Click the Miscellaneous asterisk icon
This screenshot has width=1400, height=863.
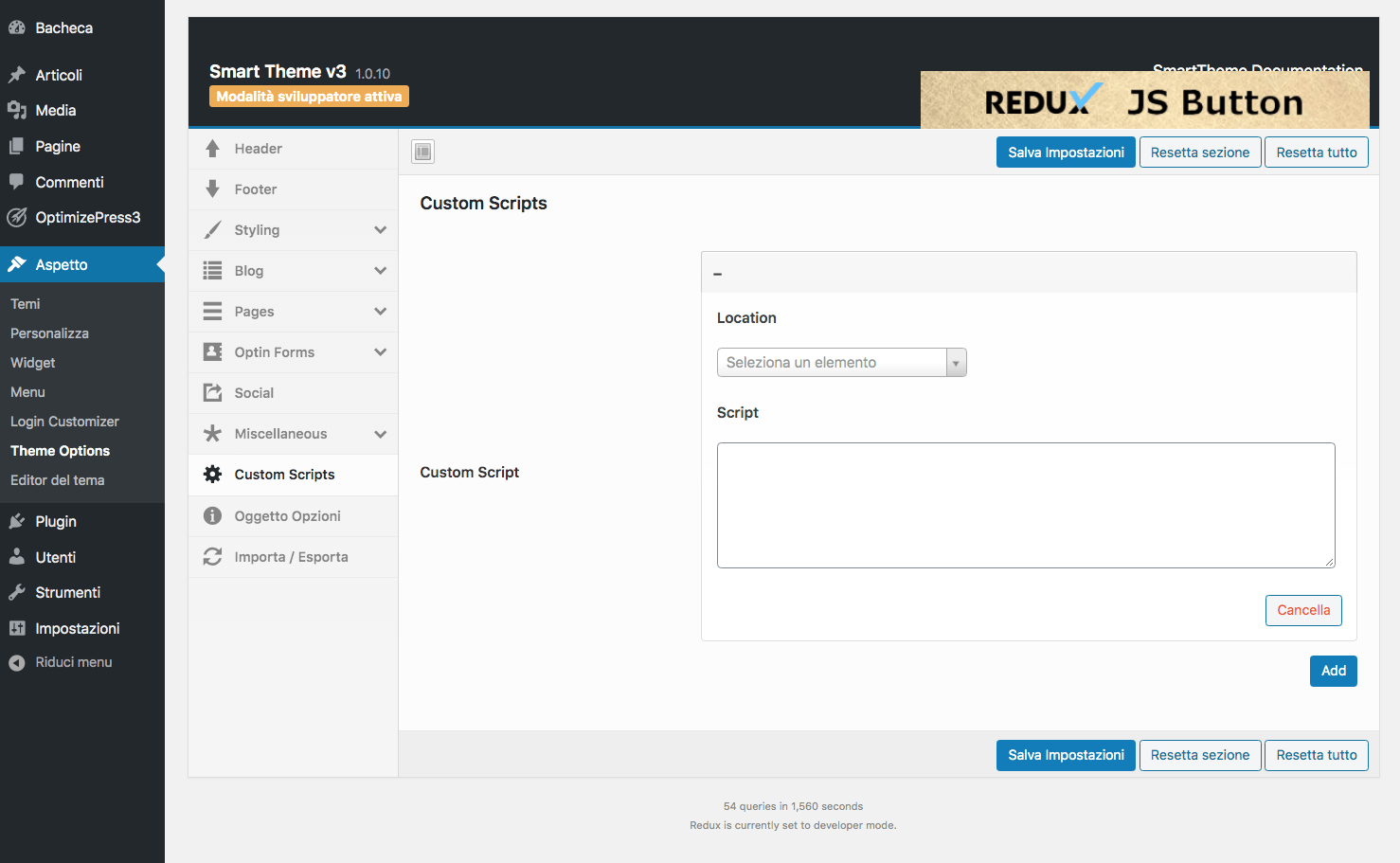212,434
